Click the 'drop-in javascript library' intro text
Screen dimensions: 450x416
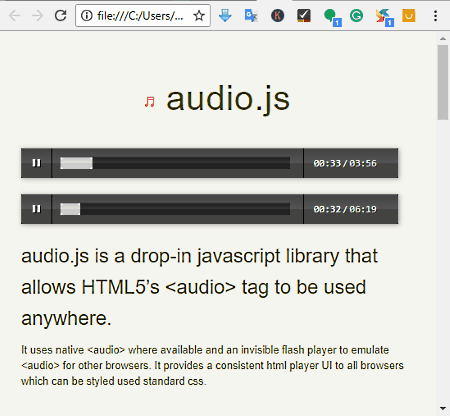[199, 287]
